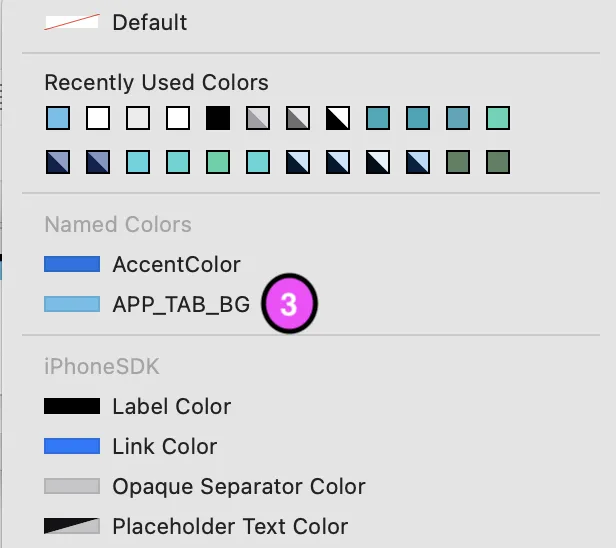The width and height of the screenshot is (616, 548).
Task: Click the pink number 3 annotation badge
Action: [x=288, y=305]
